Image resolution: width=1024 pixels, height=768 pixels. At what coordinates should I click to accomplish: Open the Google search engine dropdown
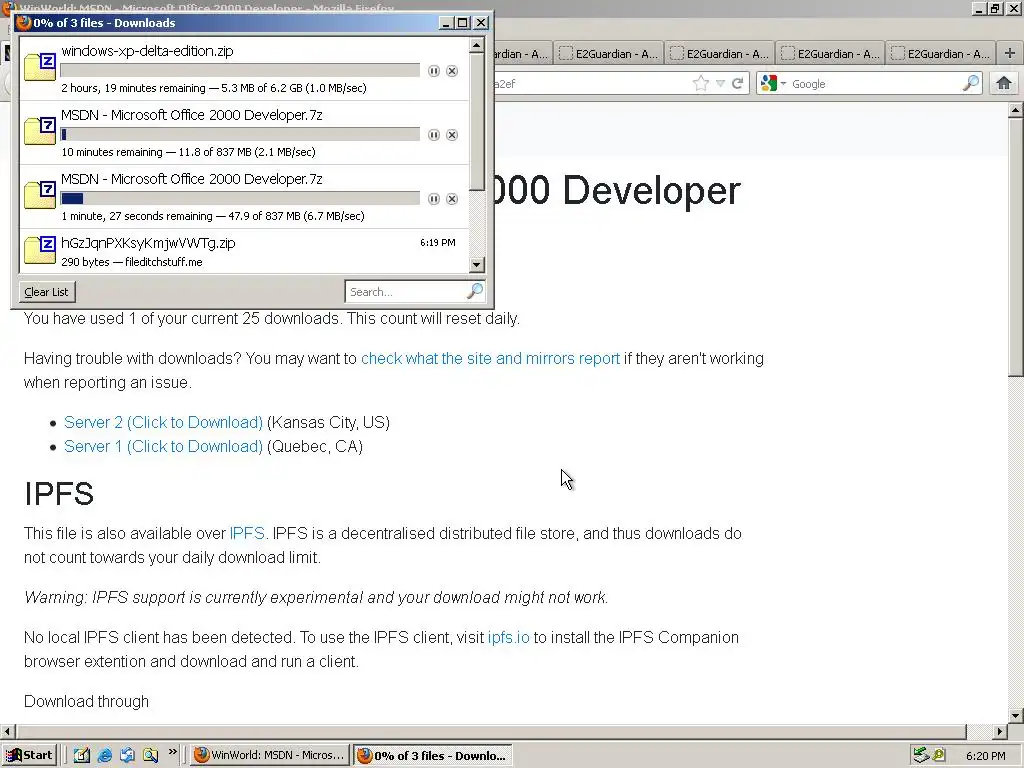pos(784,84)
